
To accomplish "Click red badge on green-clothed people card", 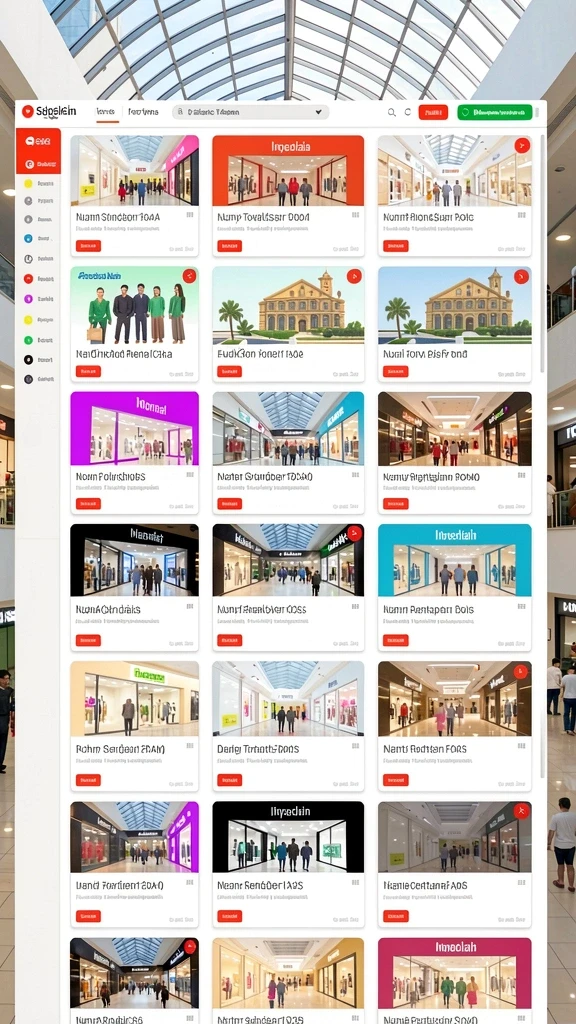I will point(189,276).
